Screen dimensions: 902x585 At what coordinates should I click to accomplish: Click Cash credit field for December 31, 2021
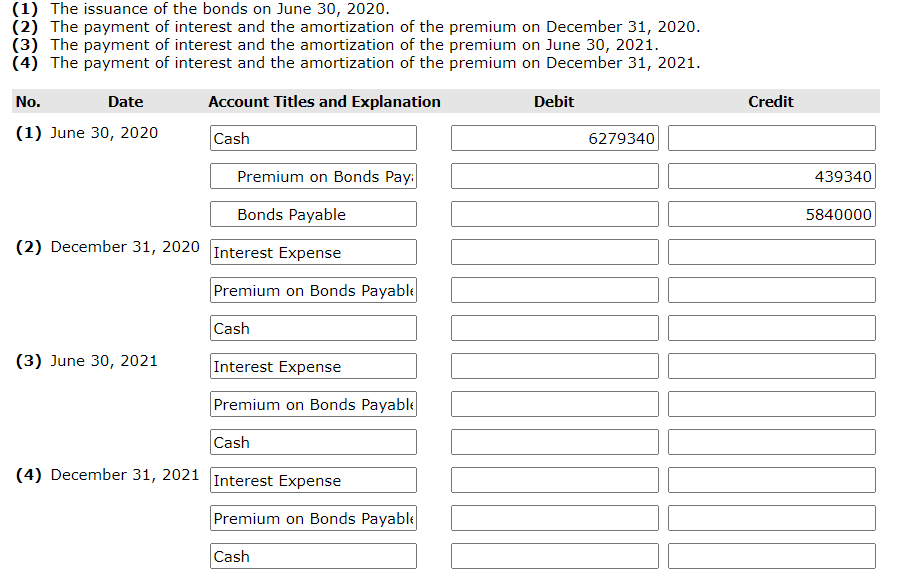pos(771,556)
